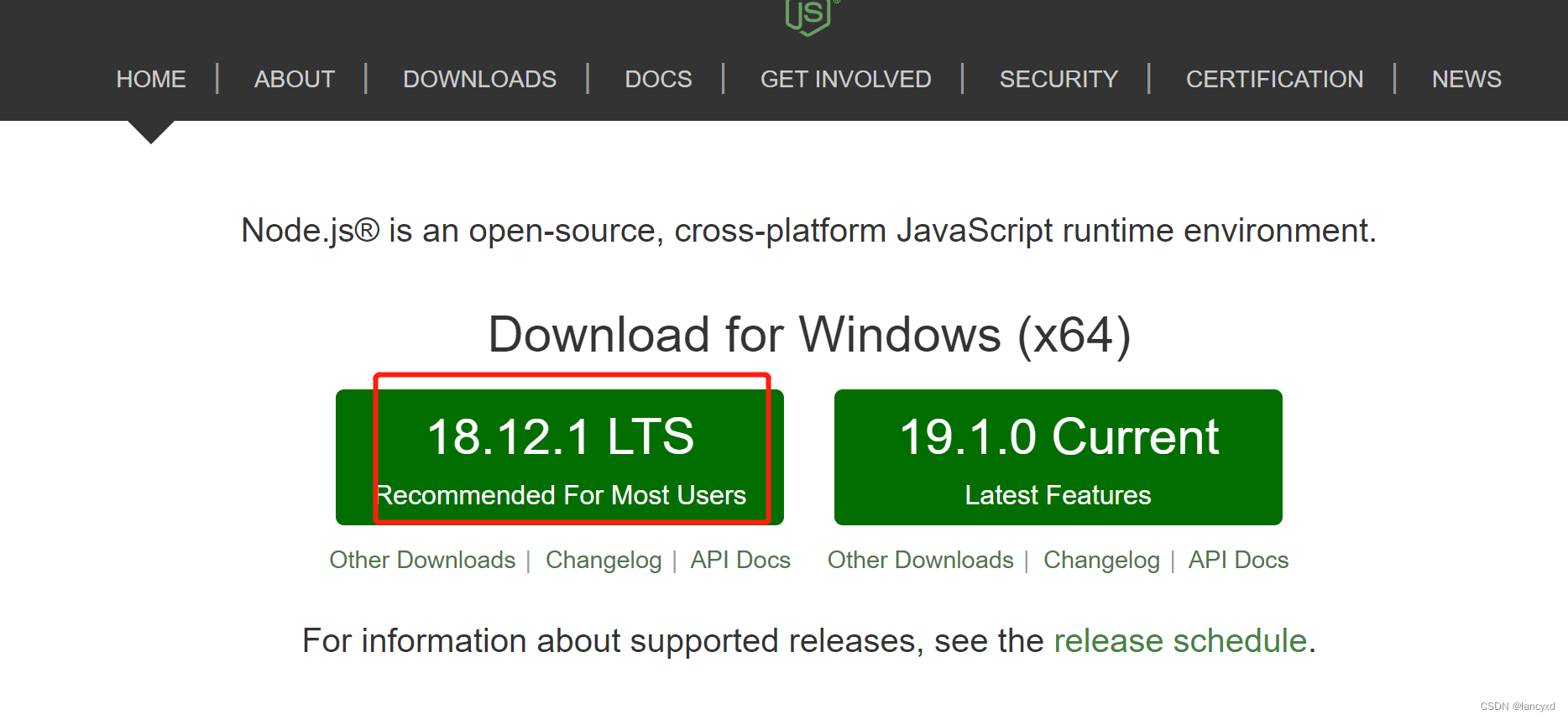Go to the ABOUT page
Viewport: 1568px width, 720px height.
(x=295, y=79)
